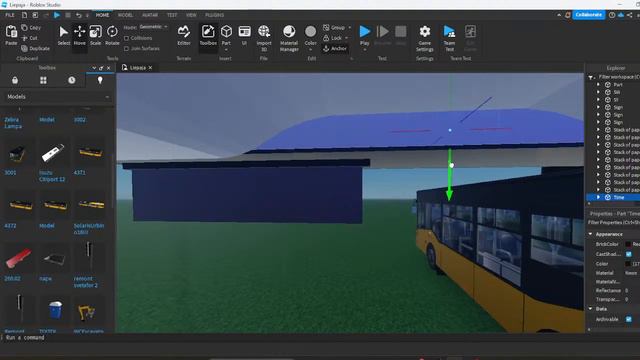Switch to the TEST ribbon tab
This screenshot has width=640, height=360.
[x=172, y=15]
